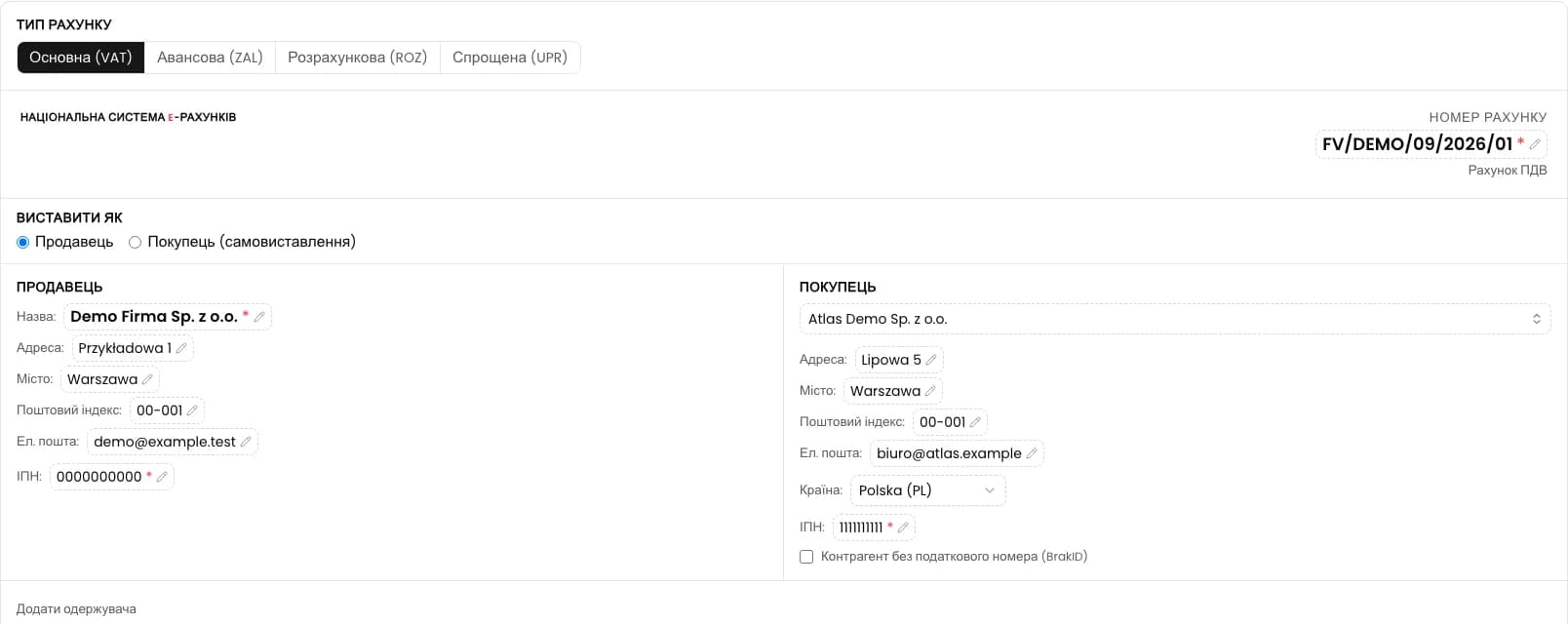The height and width of the screenshot is (624, 1568).
Task: Edit seller email demo@example.test pencil icon
Action: tap(246, 442)
